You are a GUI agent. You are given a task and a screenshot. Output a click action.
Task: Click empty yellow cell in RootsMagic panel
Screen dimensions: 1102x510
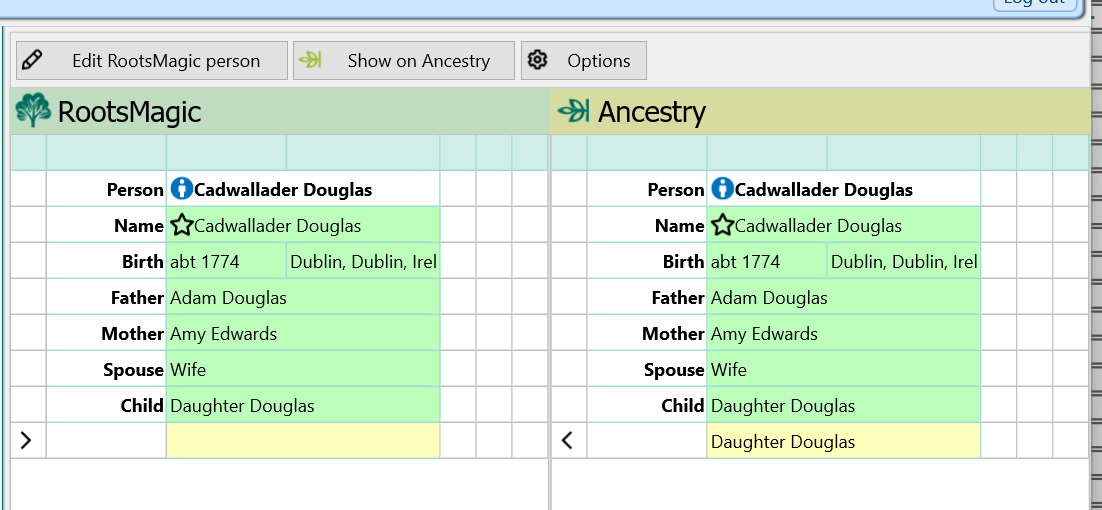(x=303, y=440)
